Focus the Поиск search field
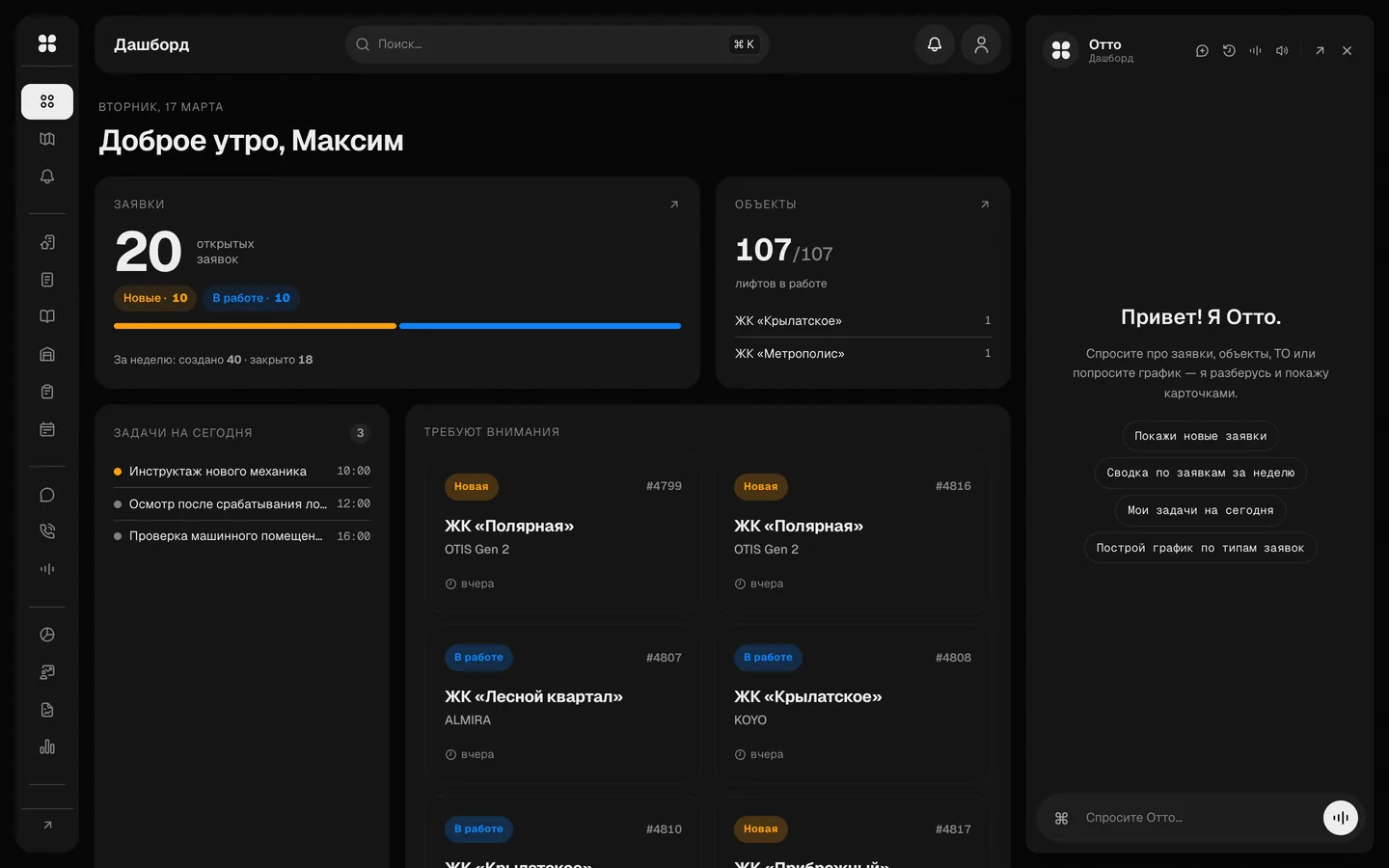Screen dimensions: 1389x868 (x=557, y=44)
